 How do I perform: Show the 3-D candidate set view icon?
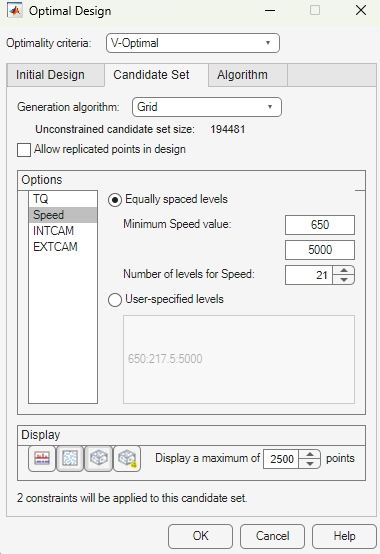tap(99, 459)
